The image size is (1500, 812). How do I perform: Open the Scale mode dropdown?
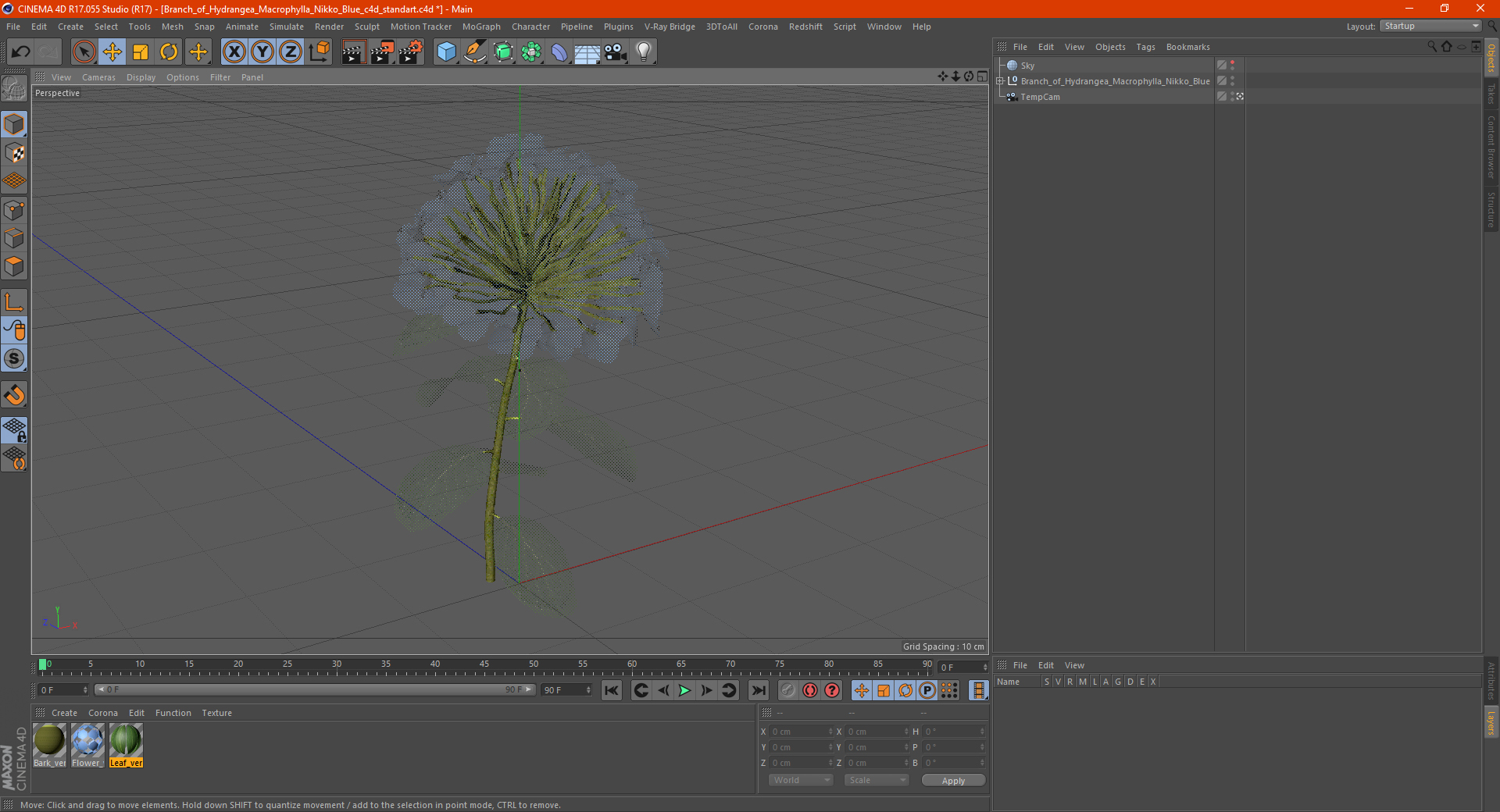[x=877, y=780]
